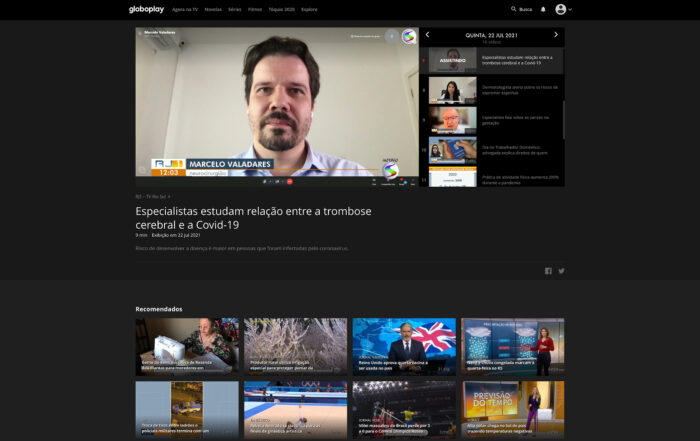
Task: Open the RJ1 - TV Rio Sul program link
Action: (x=153, y=196)
